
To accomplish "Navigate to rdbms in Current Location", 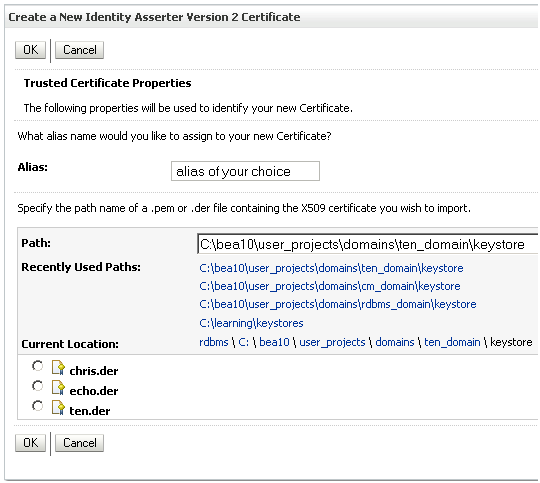I will [x=214, y=342].
